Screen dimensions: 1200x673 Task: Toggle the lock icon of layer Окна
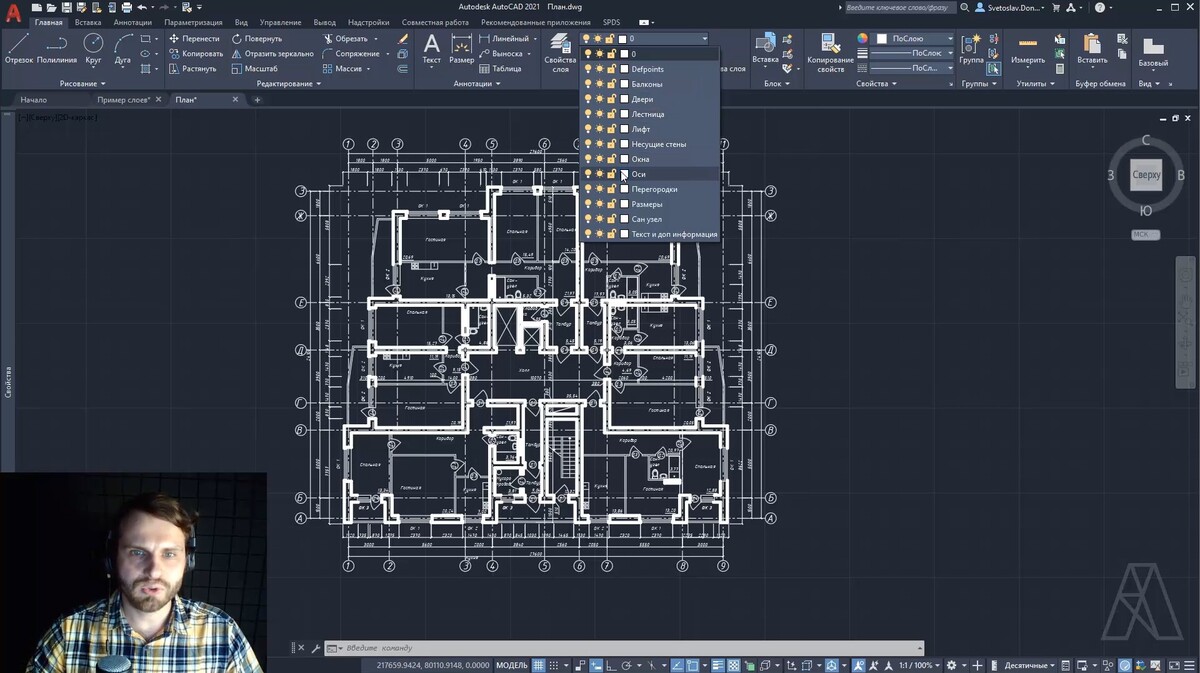[611, 159]
